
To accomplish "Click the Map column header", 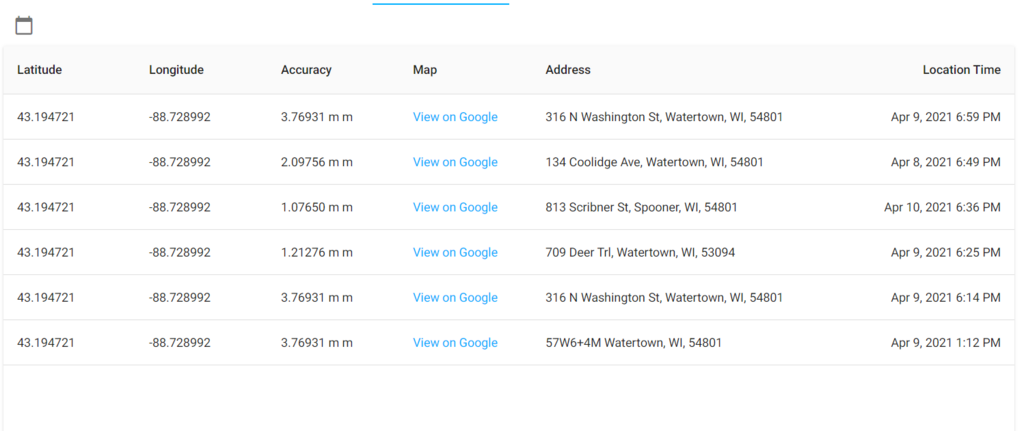I will [425, 70].
